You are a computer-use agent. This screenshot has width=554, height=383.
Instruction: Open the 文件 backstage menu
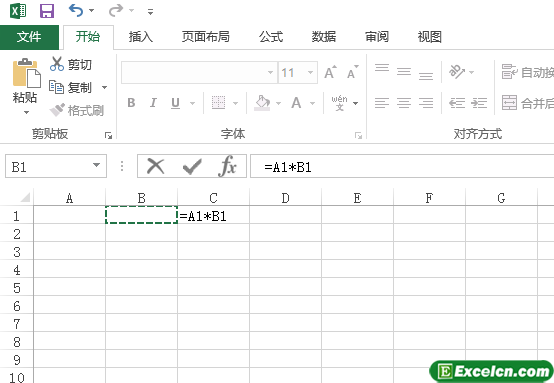pos(29,37)
